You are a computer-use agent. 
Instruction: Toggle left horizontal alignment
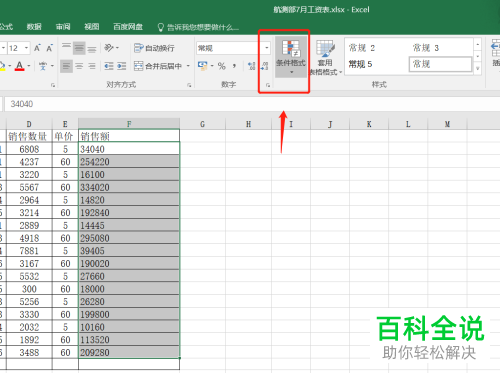pos(66,66)
